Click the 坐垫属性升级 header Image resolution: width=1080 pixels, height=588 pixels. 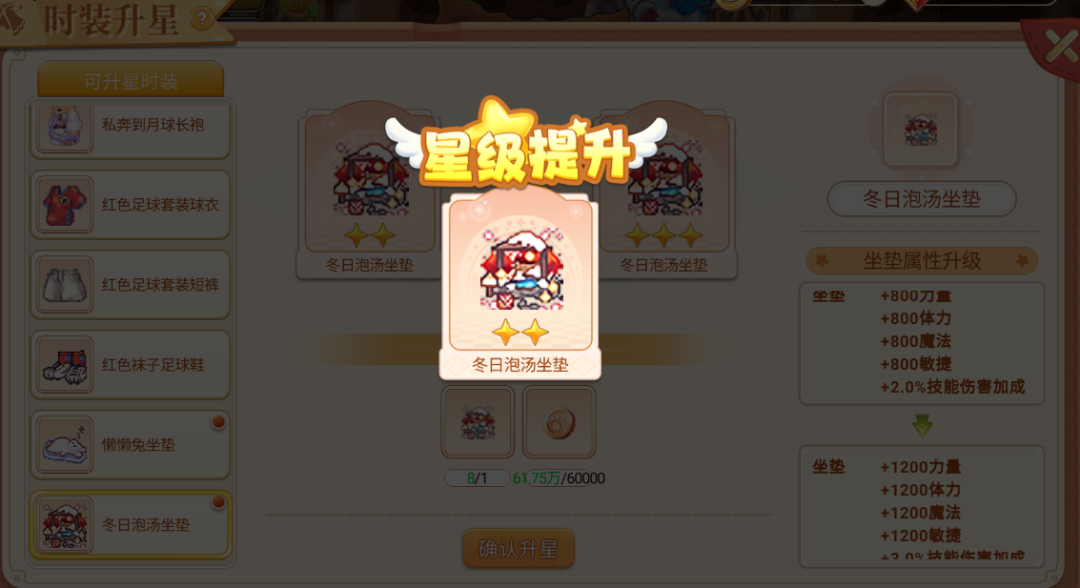(x=922, y=261)
